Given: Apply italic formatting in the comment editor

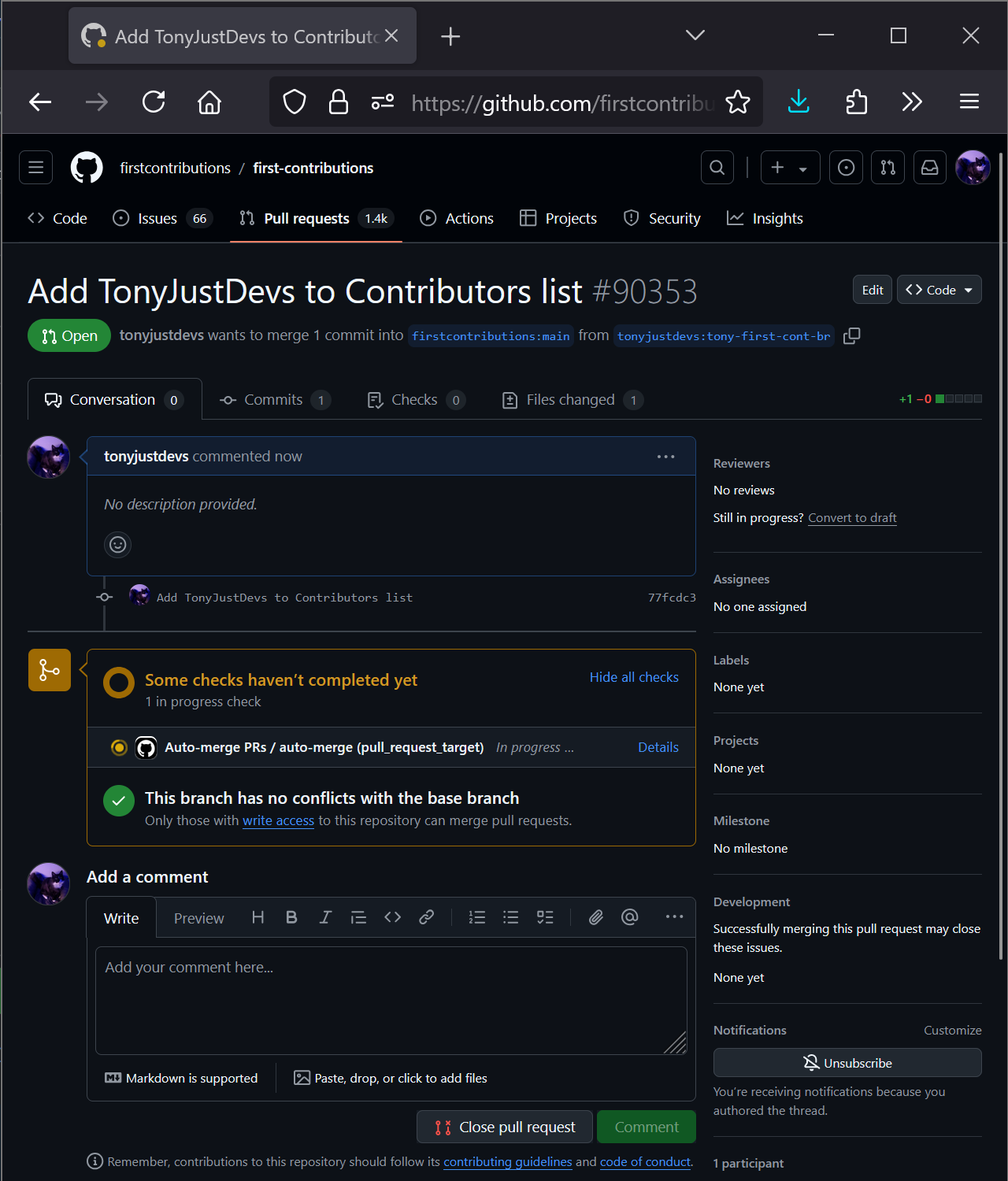Looking at the screenshot, I should click(325, 917).
